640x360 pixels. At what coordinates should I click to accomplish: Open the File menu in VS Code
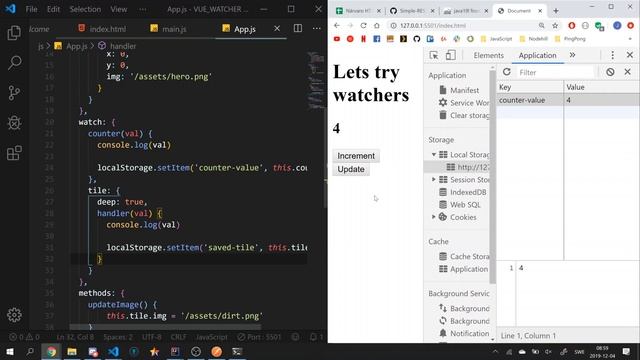click(31, 9)
